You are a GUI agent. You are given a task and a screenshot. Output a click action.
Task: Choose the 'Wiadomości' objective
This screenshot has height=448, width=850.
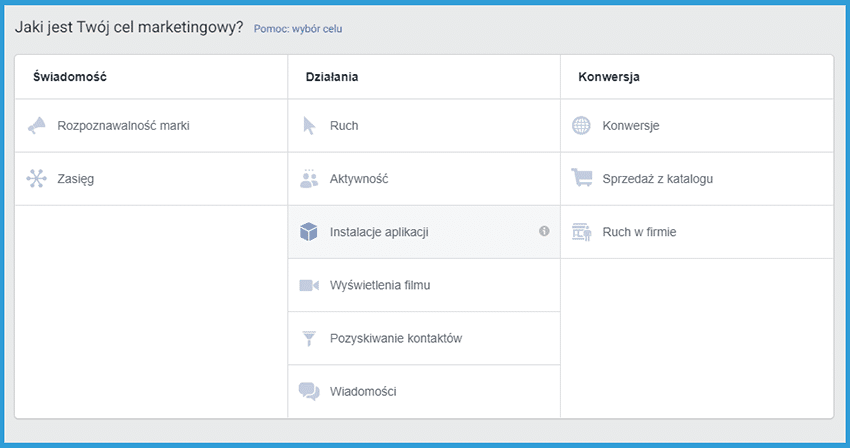[x=424, y=391]
